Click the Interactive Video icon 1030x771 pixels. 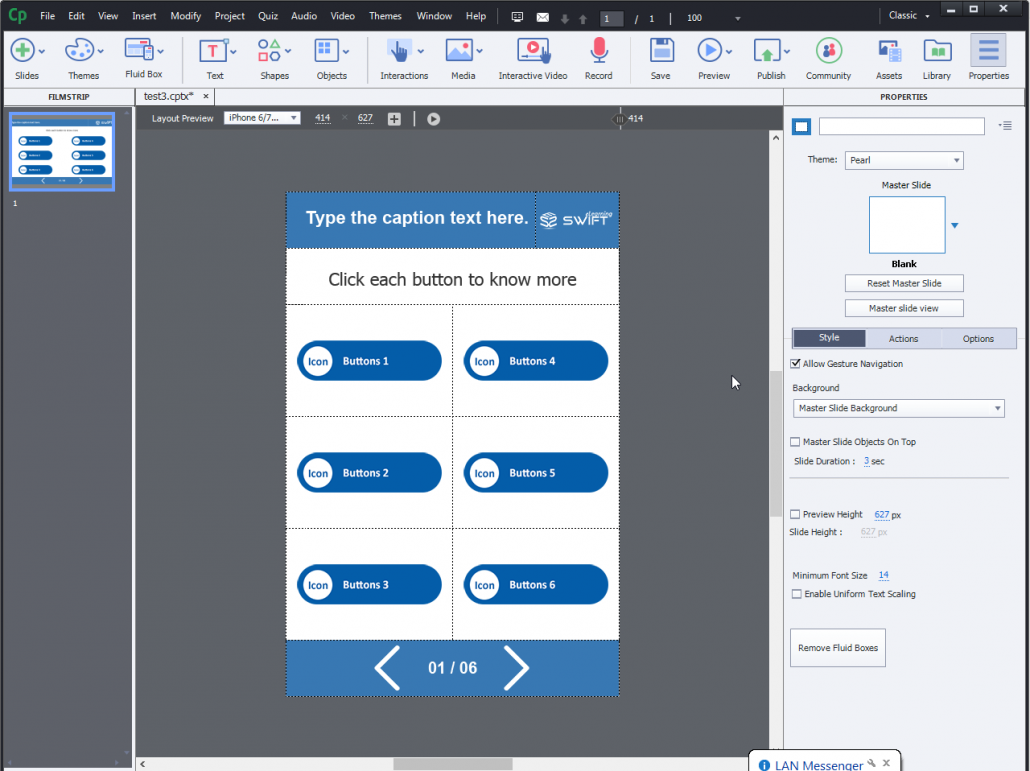[x=533, y=50]
